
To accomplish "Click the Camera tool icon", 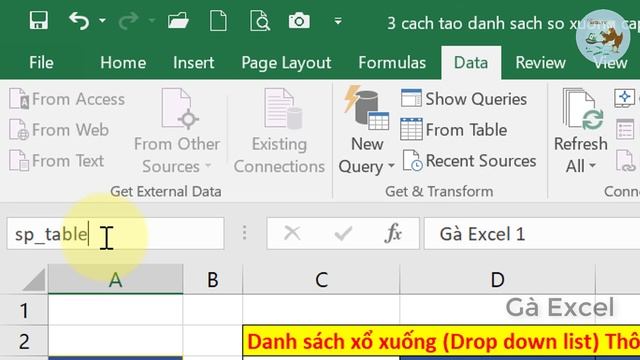I will (x=299, y=20).
